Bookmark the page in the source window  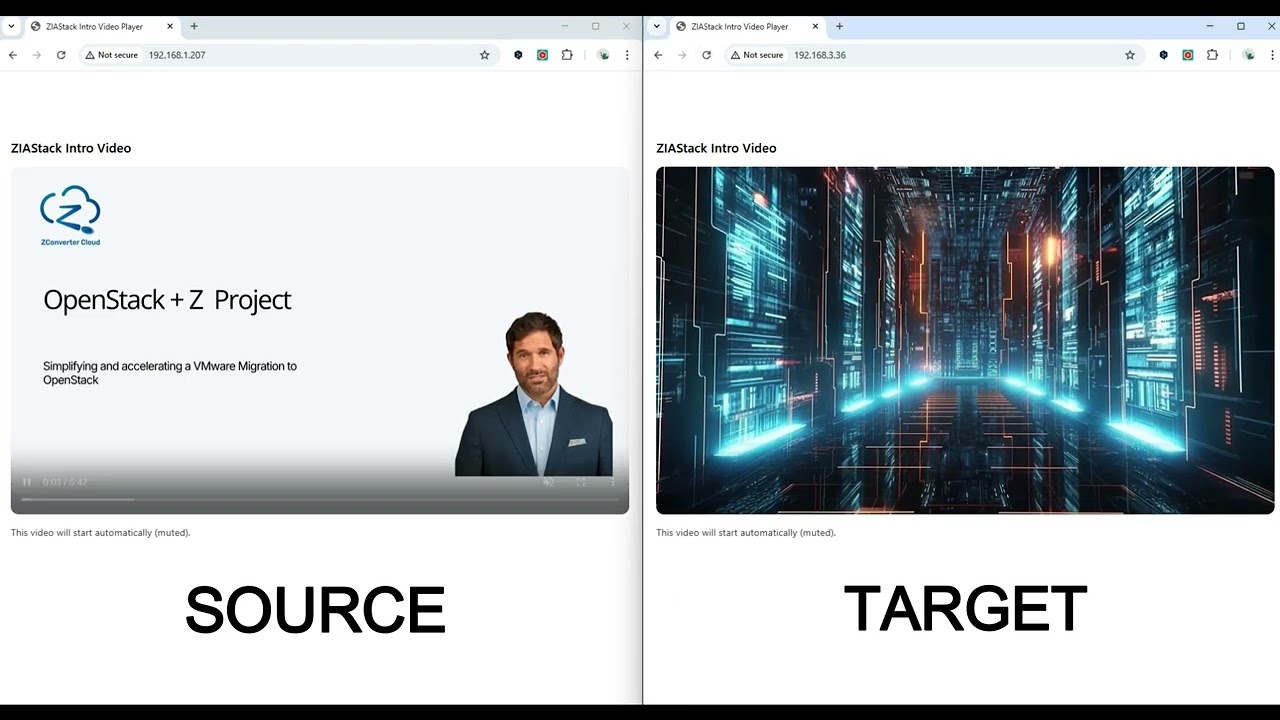click(x=485, y=55)
